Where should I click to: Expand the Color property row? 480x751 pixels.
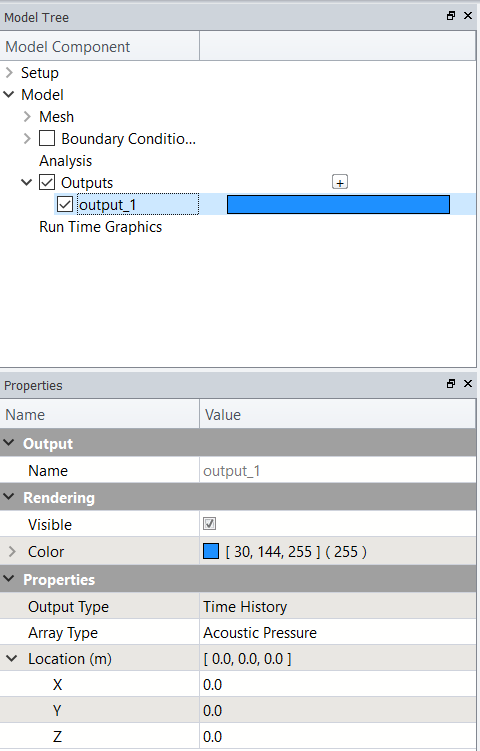pos(12,552)
